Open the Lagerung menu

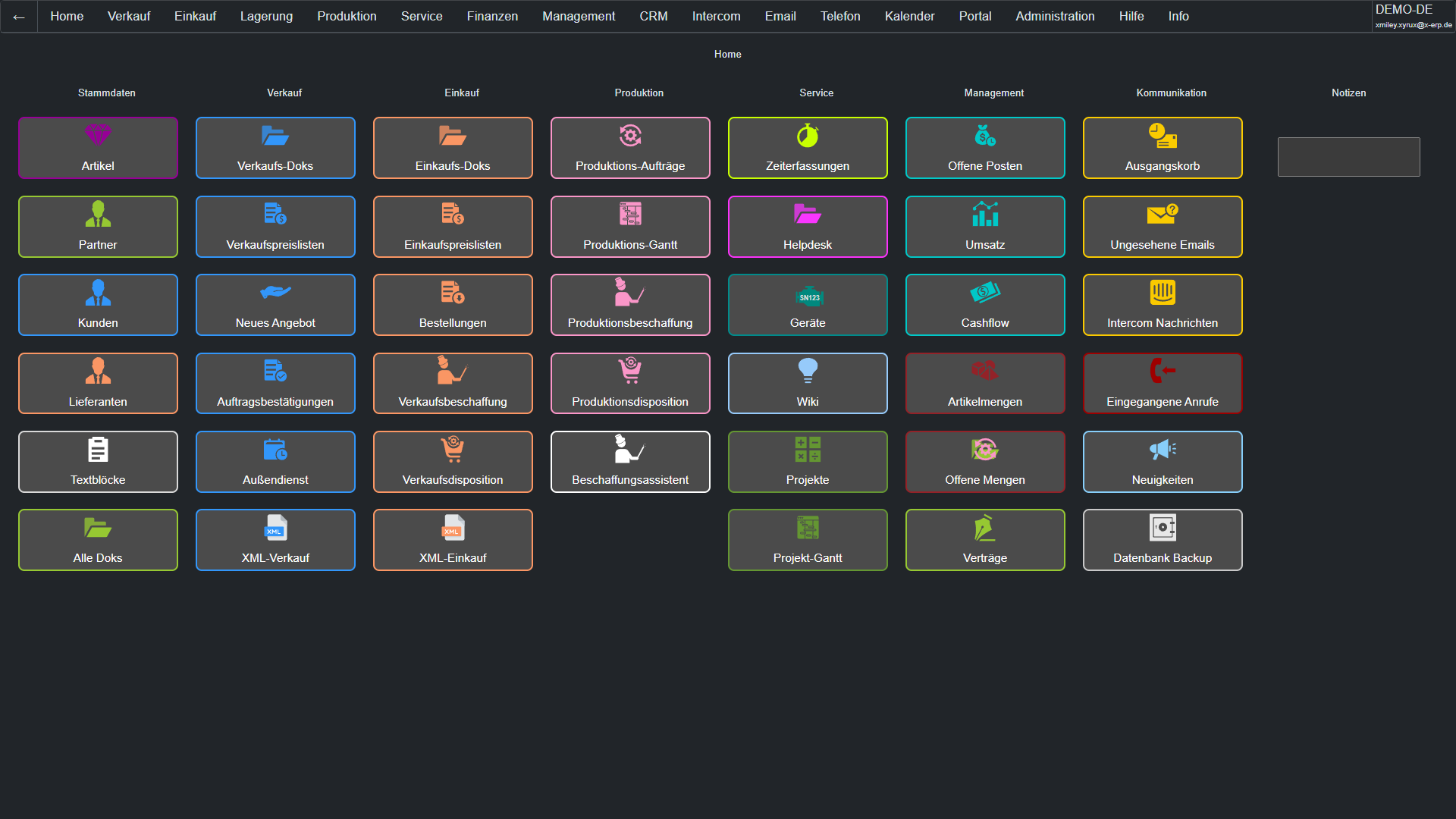266,16
